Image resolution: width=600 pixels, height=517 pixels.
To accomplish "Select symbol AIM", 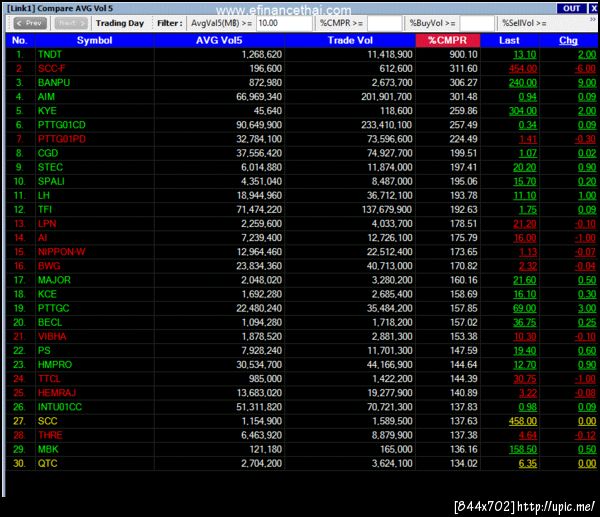I will click(x=46, y=97).
